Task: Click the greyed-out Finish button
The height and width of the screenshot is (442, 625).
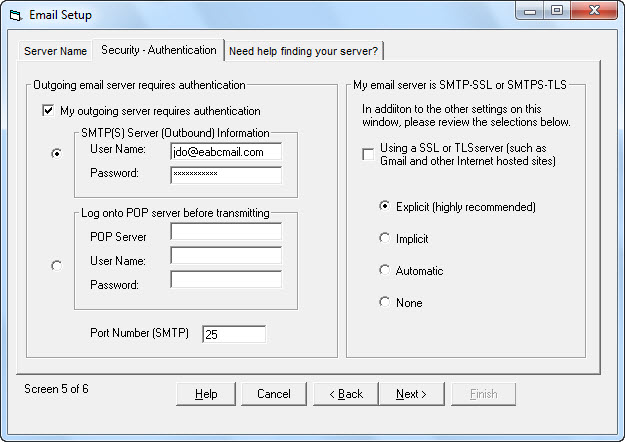Action: [483, 394]
